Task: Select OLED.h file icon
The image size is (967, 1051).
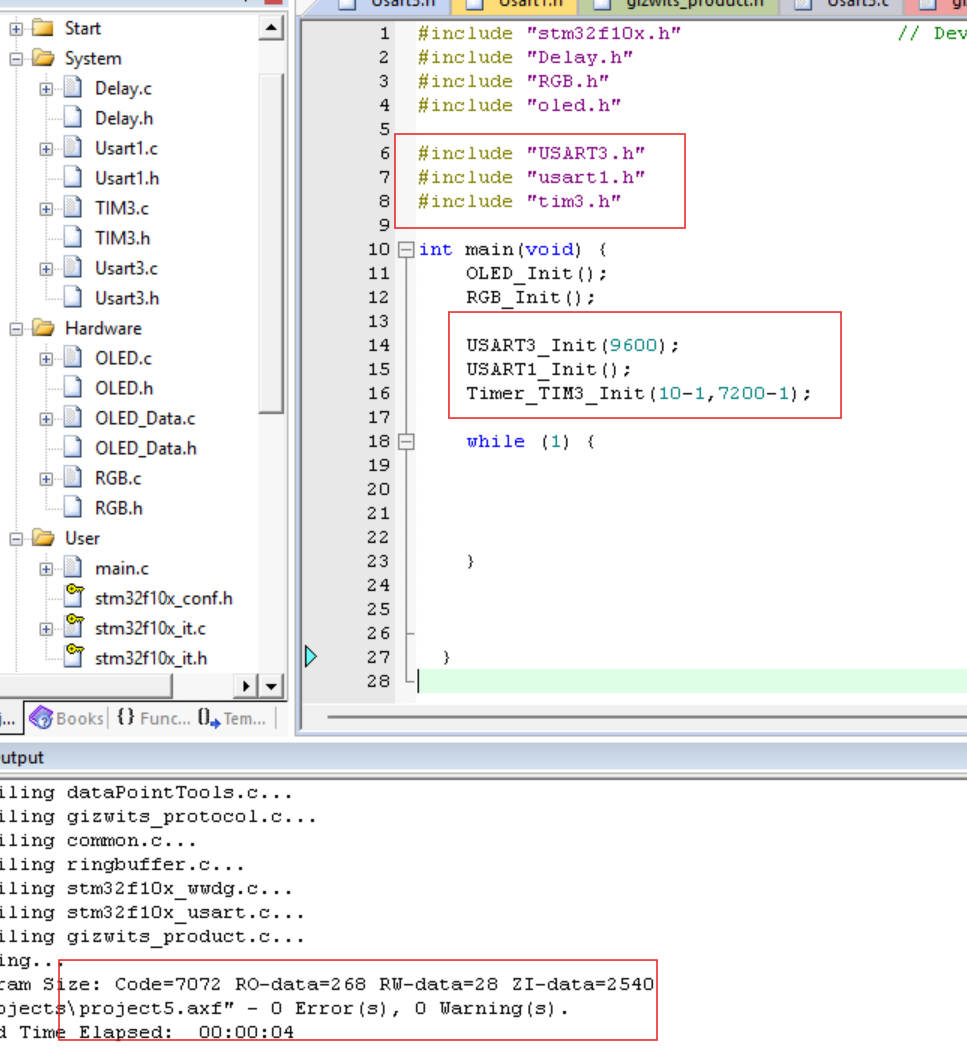Action: (x=73, y=388)
